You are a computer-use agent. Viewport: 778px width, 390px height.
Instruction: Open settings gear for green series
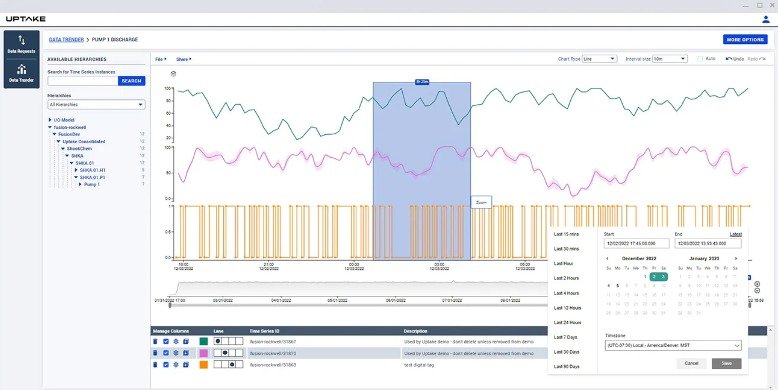[176, 341]
